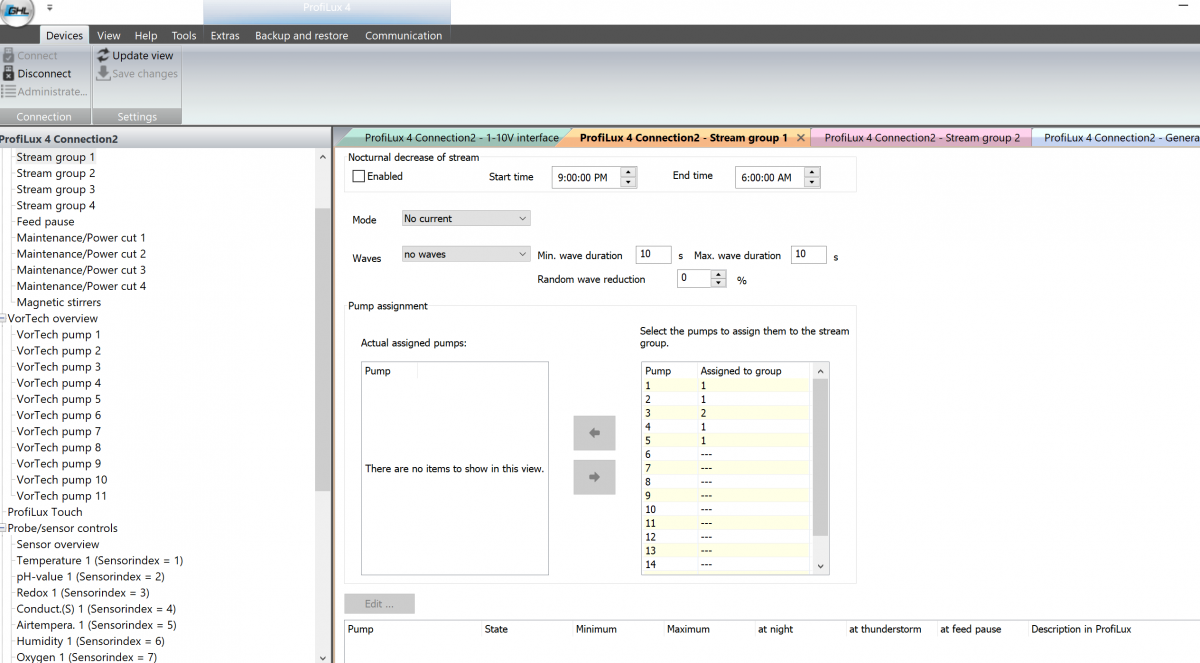
Task: Click the pump list scrollbar down arrow
Action: pos(821,566)
